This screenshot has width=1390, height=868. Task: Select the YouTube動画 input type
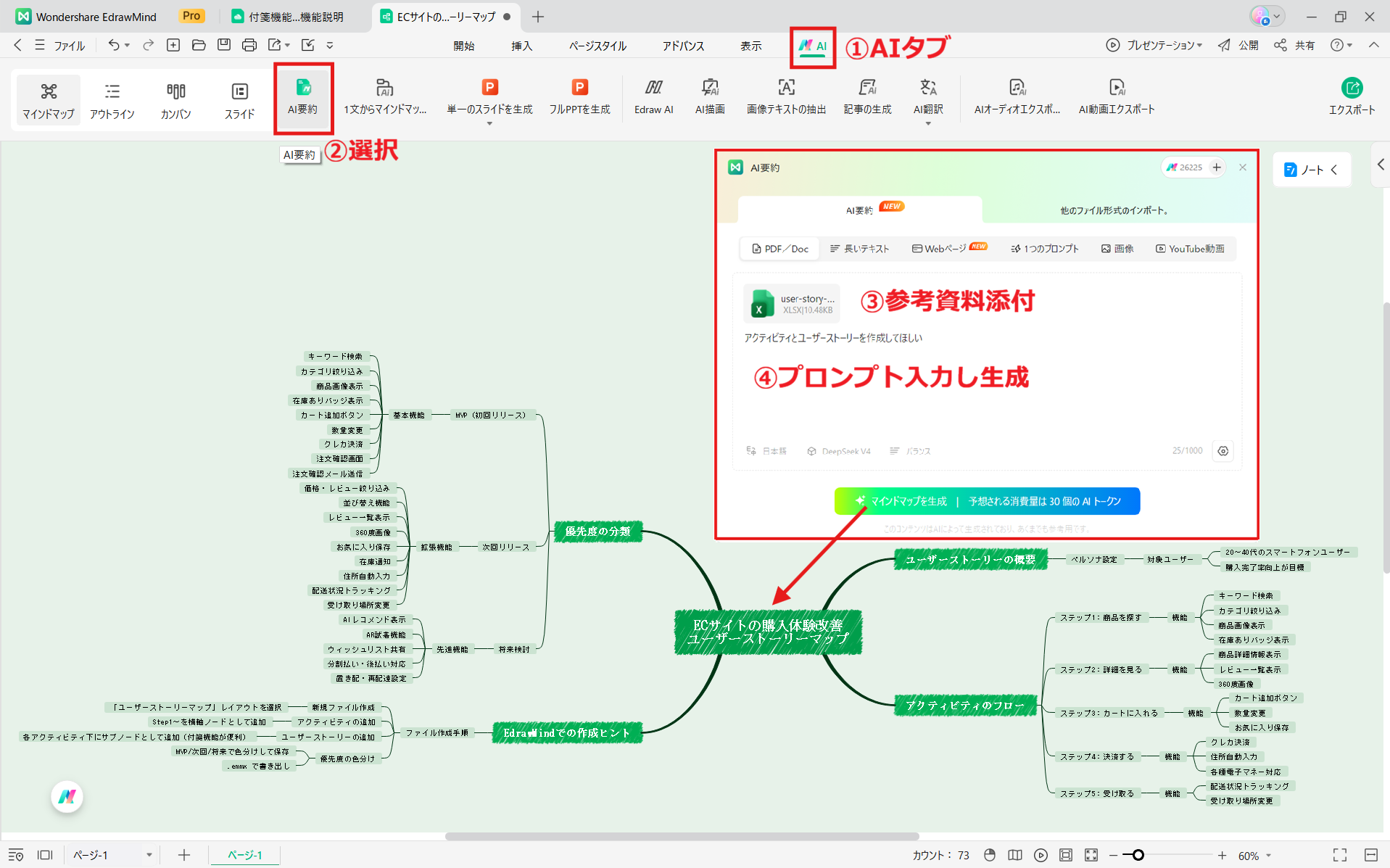point(1190,249)
